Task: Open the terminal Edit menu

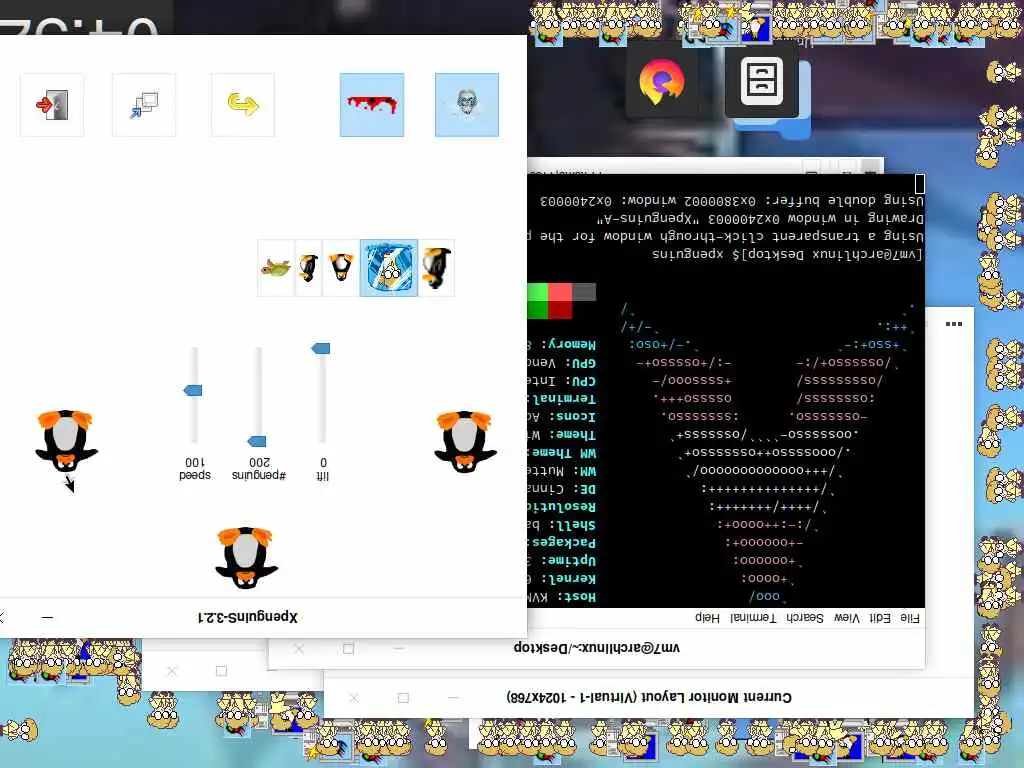Action: 880,617
